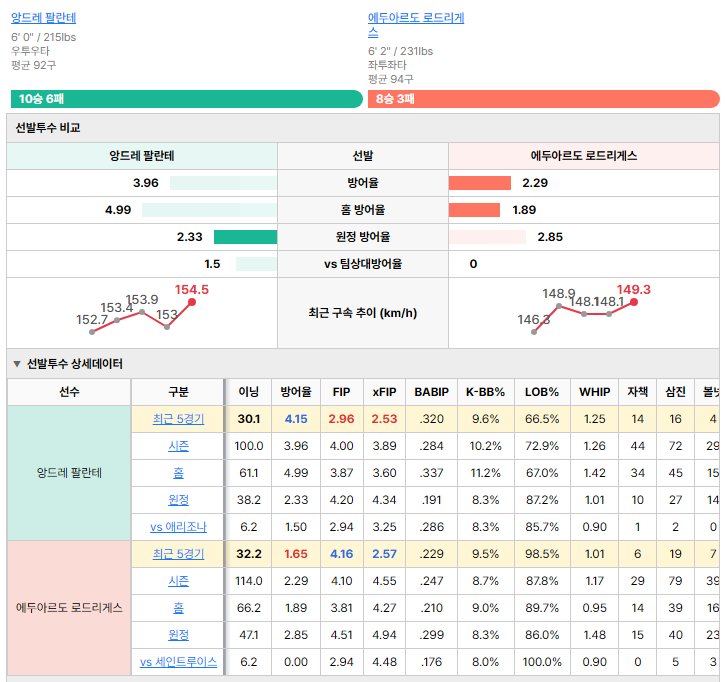Click the red 홈 방어율 1.89 bar
The width and height of the screenshot is (726, 682).
click(474, 210)
